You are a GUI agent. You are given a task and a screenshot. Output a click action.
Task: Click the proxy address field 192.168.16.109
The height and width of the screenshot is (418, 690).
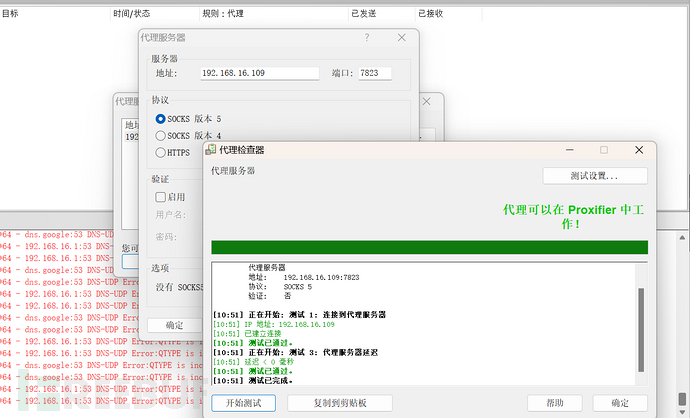click(260, 73)
